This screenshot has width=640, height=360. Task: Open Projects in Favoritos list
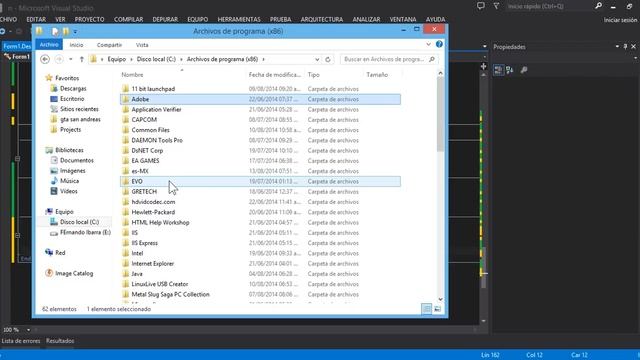[x=70, y=129]
